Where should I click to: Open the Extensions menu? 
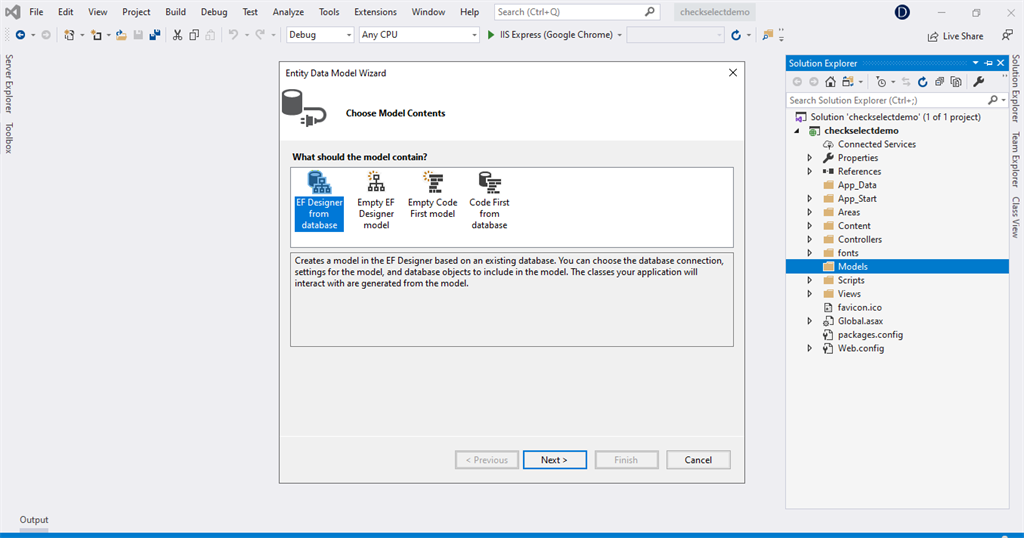coord(375,12)
